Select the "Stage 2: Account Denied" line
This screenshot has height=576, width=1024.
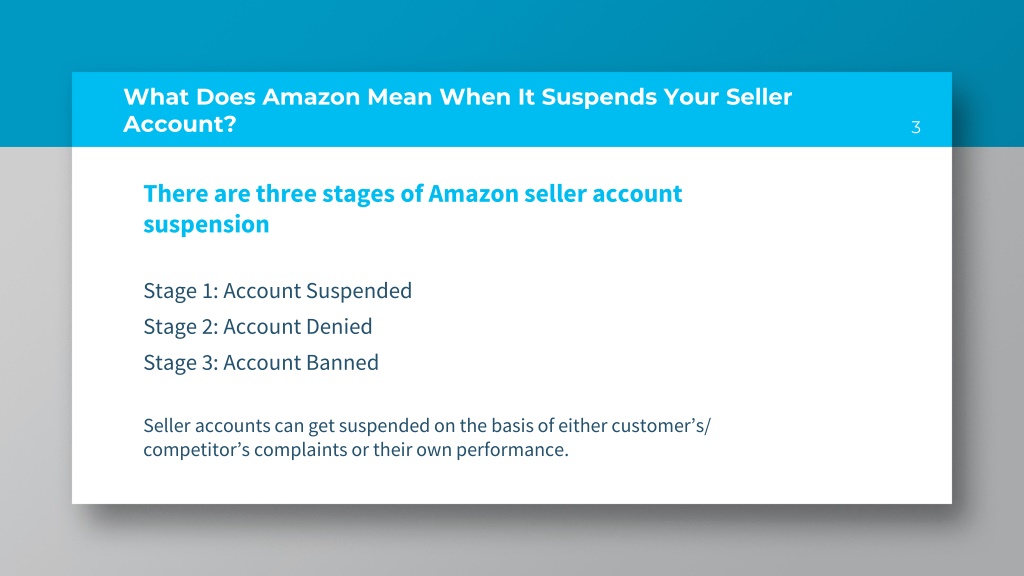(x=258, y=327)
